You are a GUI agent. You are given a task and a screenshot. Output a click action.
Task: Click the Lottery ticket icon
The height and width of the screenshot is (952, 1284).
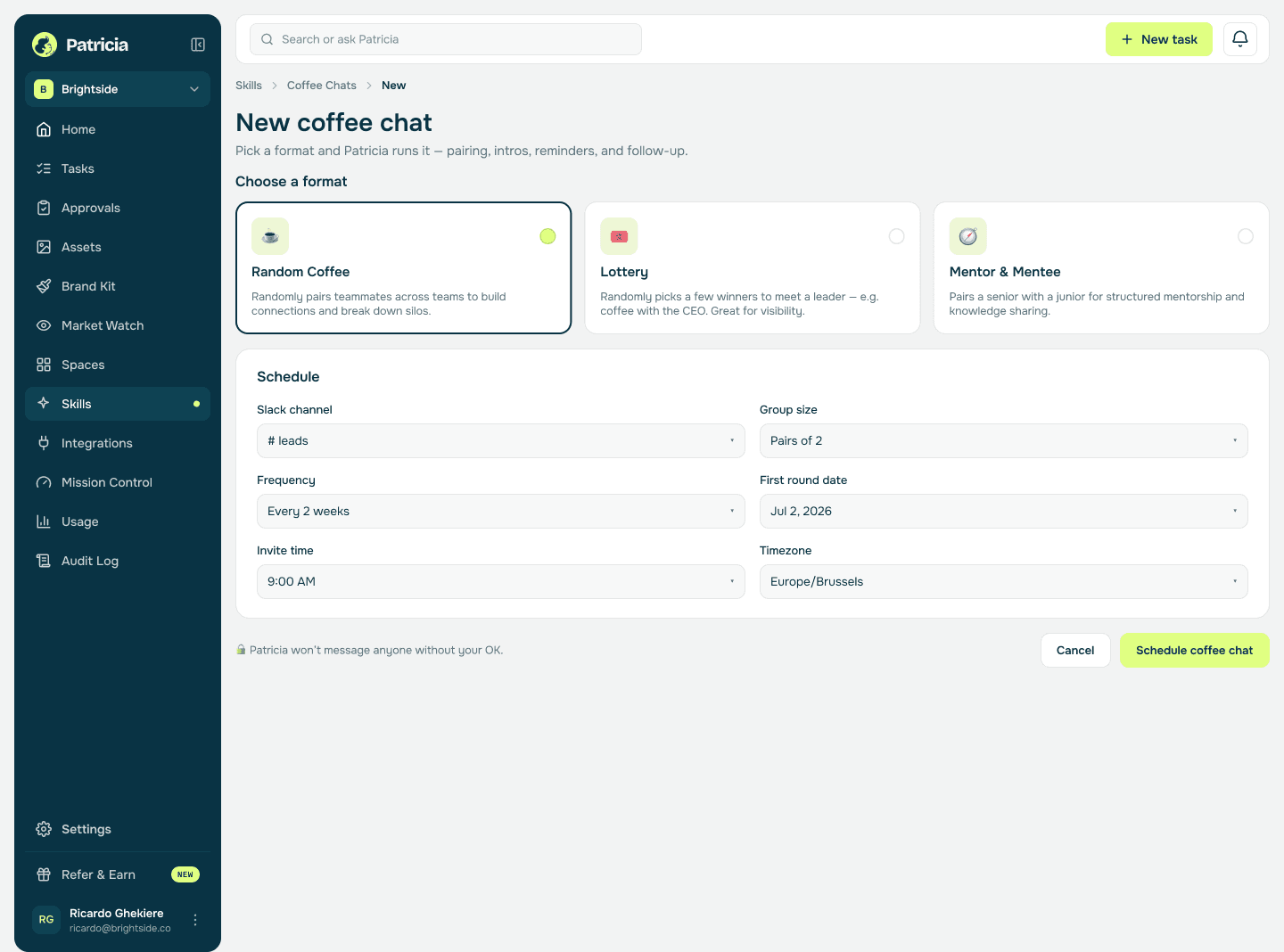pos(619,236)
